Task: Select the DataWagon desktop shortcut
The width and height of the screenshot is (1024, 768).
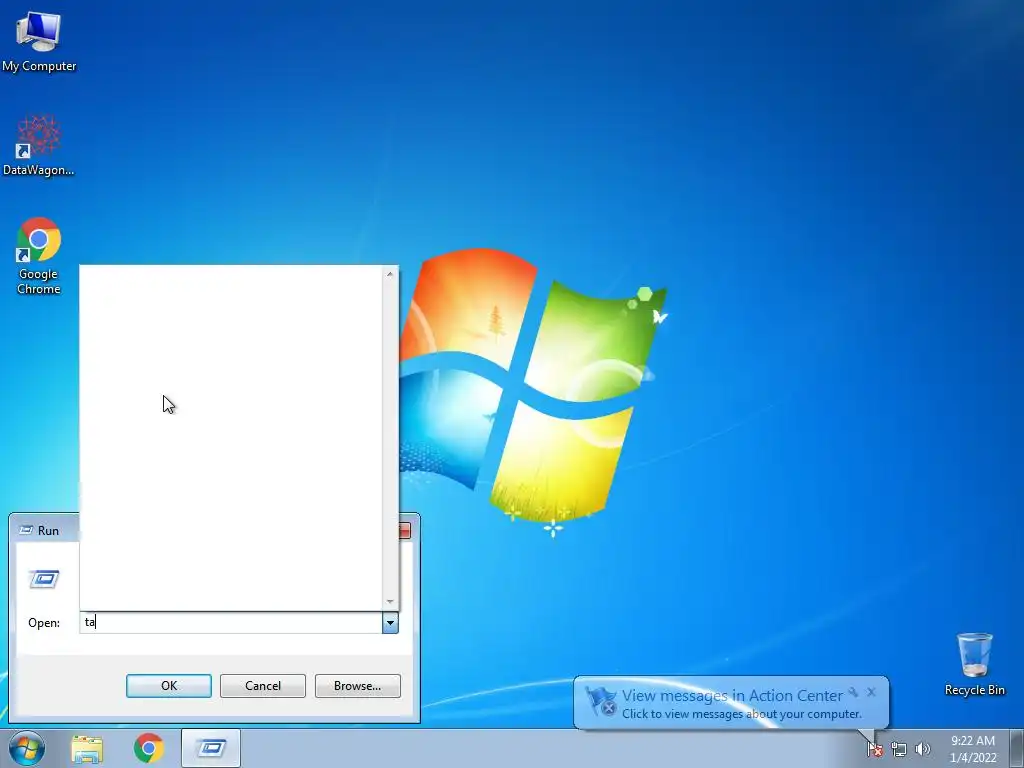Action: point(39,145)
